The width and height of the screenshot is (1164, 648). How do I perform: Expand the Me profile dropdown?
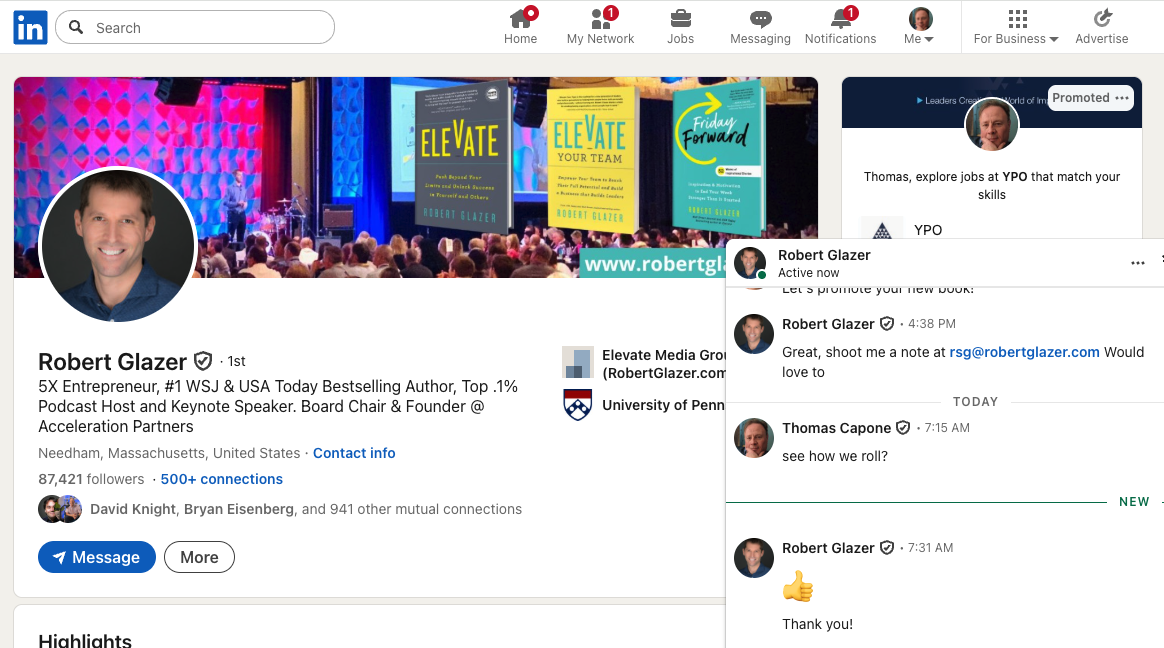(920, 27)
